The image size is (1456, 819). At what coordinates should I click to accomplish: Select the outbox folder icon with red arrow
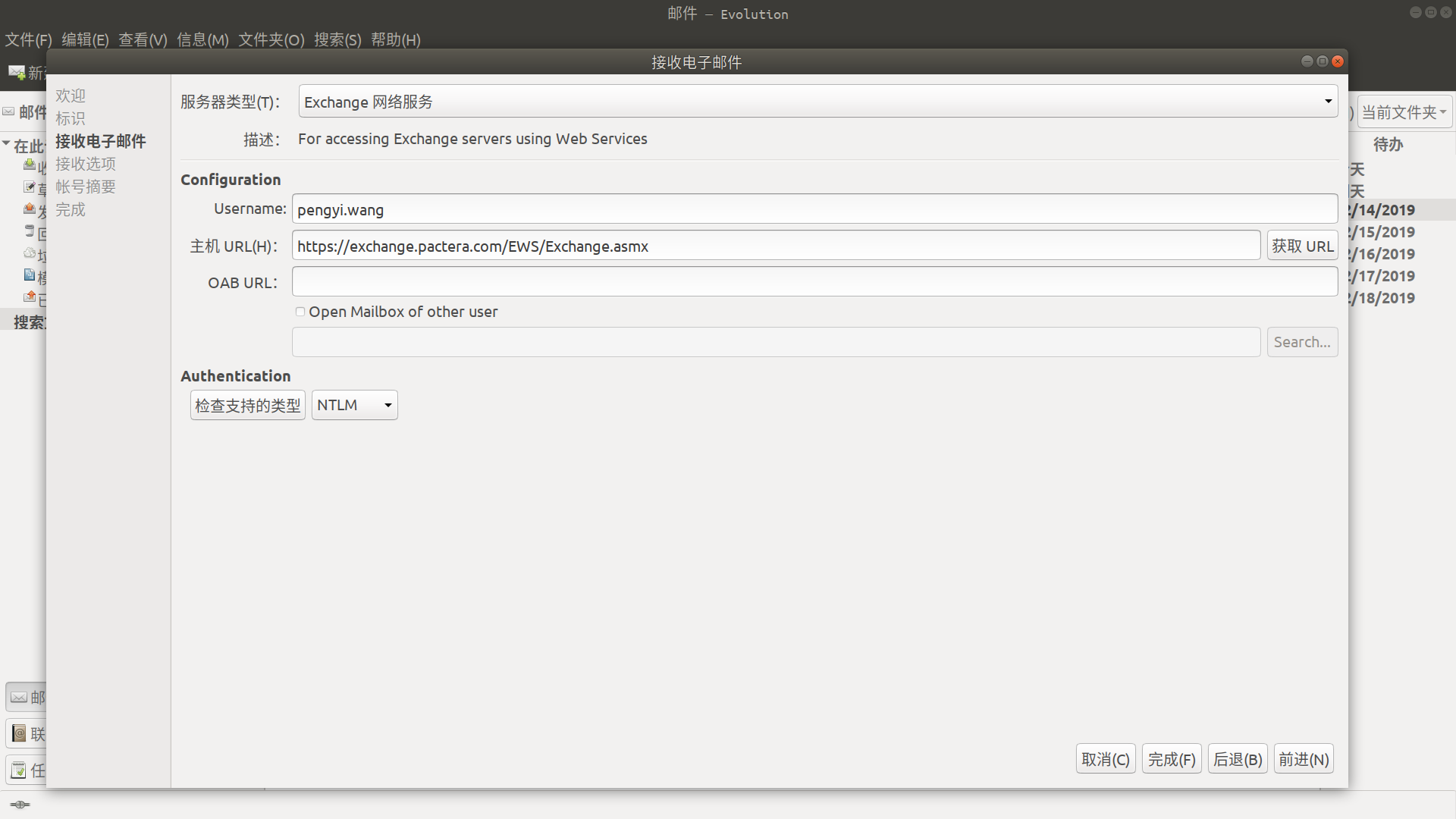(30, 209)
